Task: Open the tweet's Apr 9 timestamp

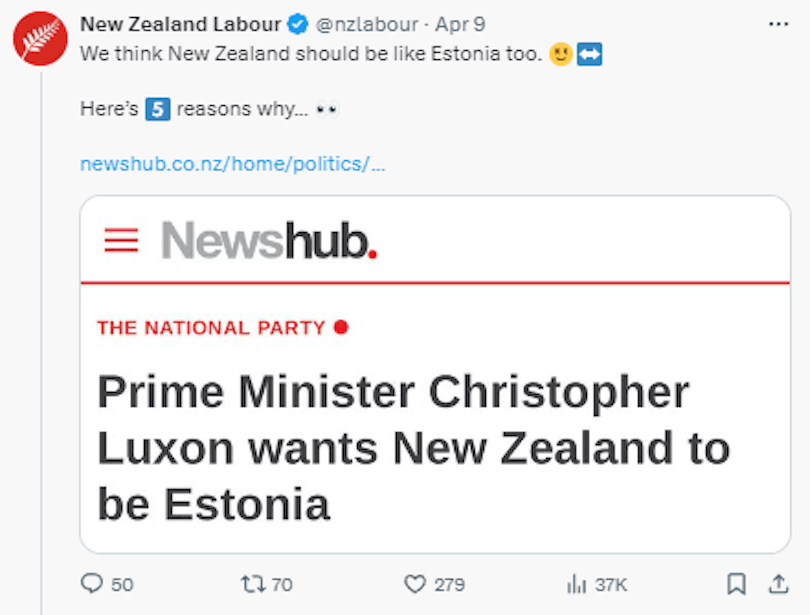Action: (460, 24)
